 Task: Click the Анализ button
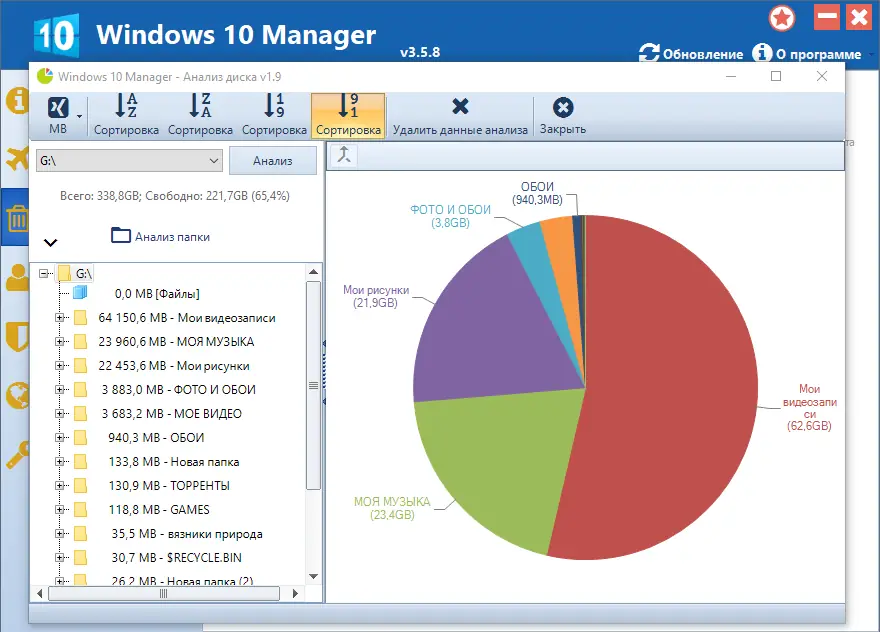(x=273, y=161)
